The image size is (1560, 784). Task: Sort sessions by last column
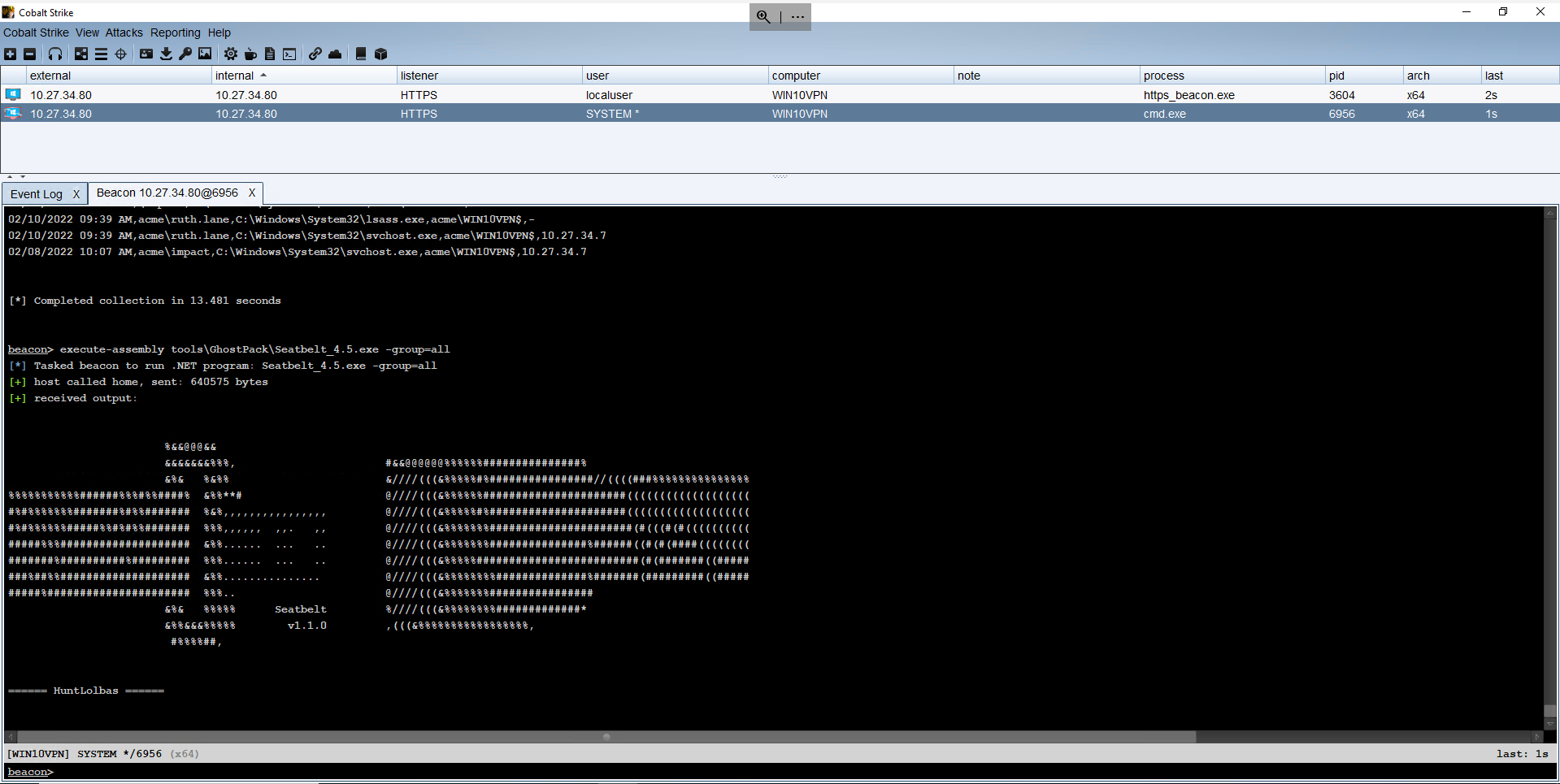point(1519,76)
